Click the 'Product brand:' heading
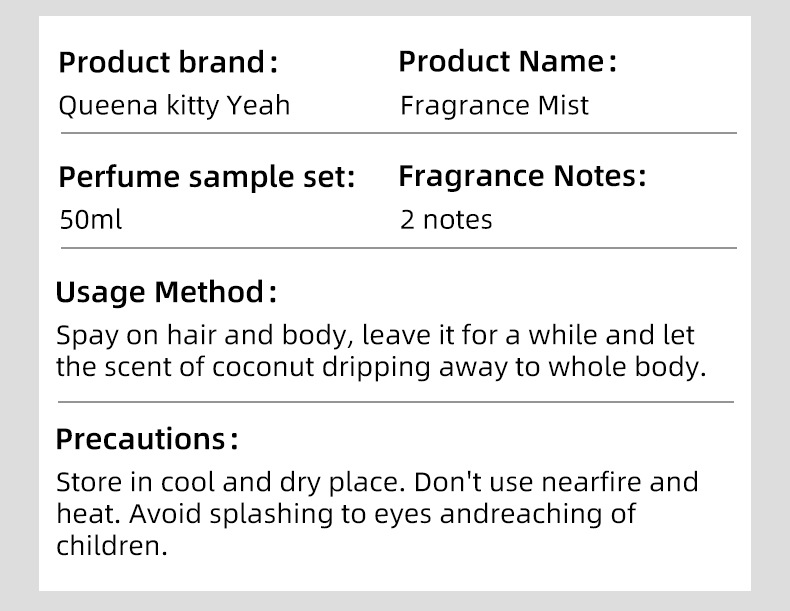 [x=168, y=62]
